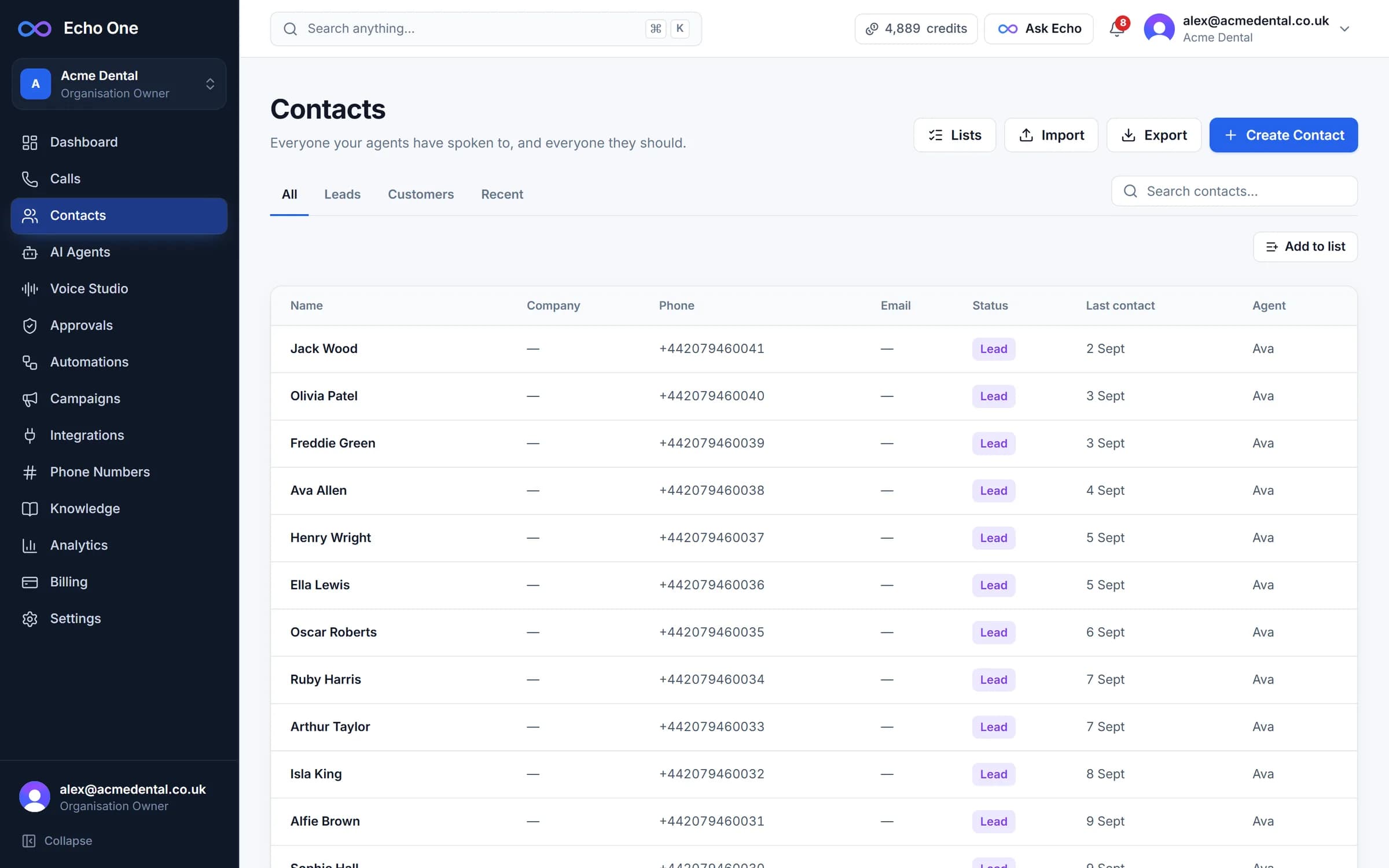Click the Settings gear icon
Viewport: 1389px width, 868px height.
coord(30,619)
